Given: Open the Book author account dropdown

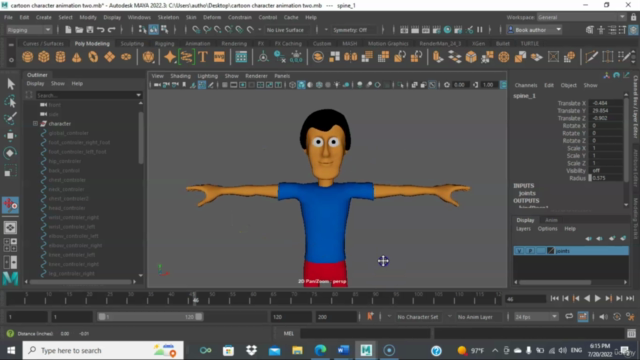Looking at the screenshot, I should (534, 30).
